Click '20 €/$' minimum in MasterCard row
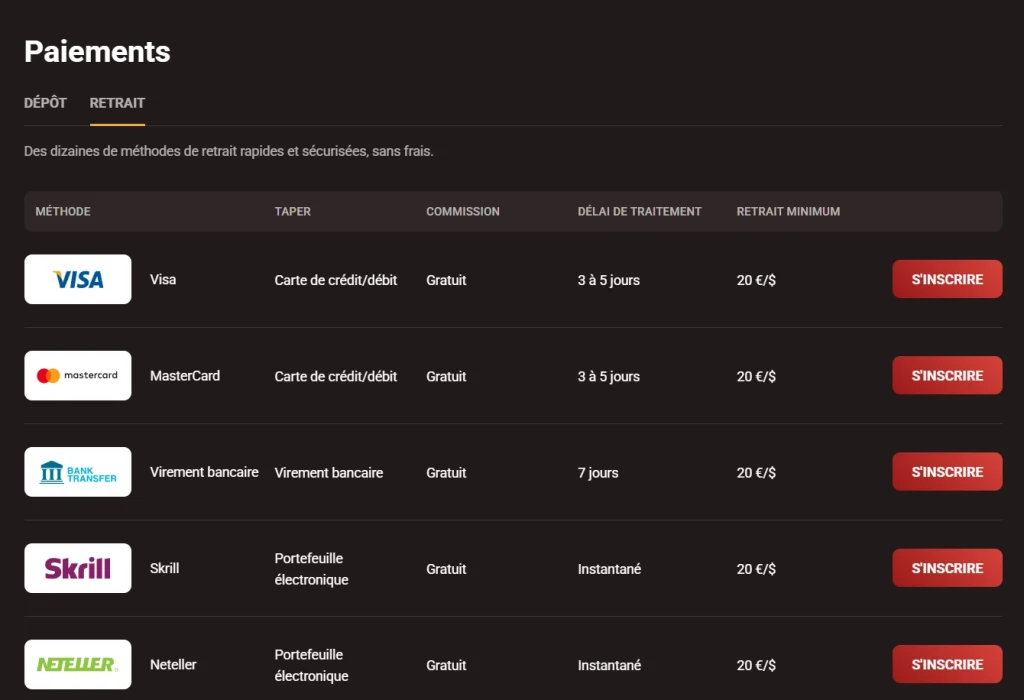Viewport: 1024px width, 700px height. pyautogui.click(x=756, y=376)
